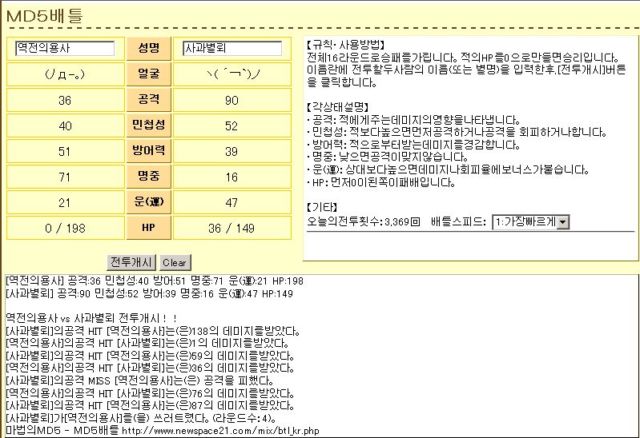This screenshot has height=438, width=640.
Task: Click the 얼굴 header cell
Action: coord(149,74)
